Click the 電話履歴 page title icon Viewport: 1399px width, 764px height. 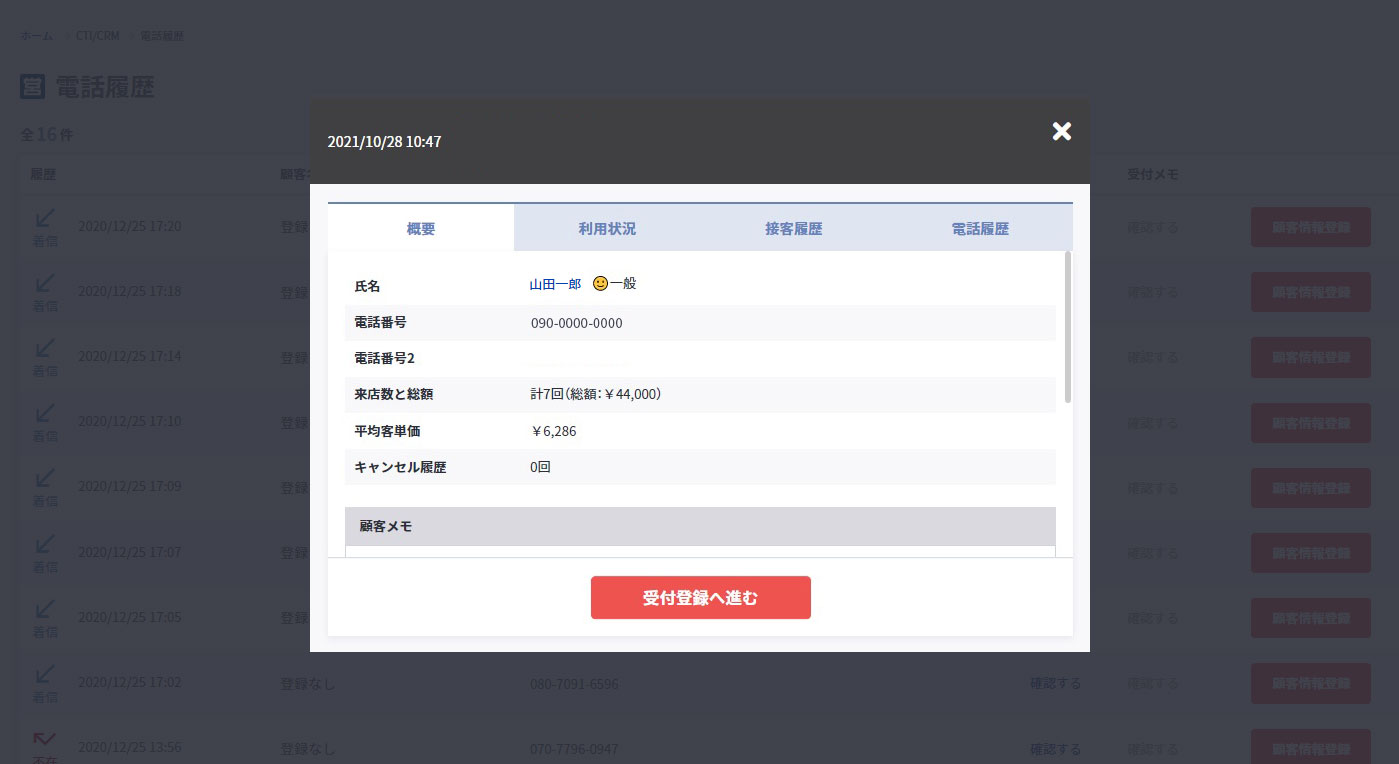[32, 87]
